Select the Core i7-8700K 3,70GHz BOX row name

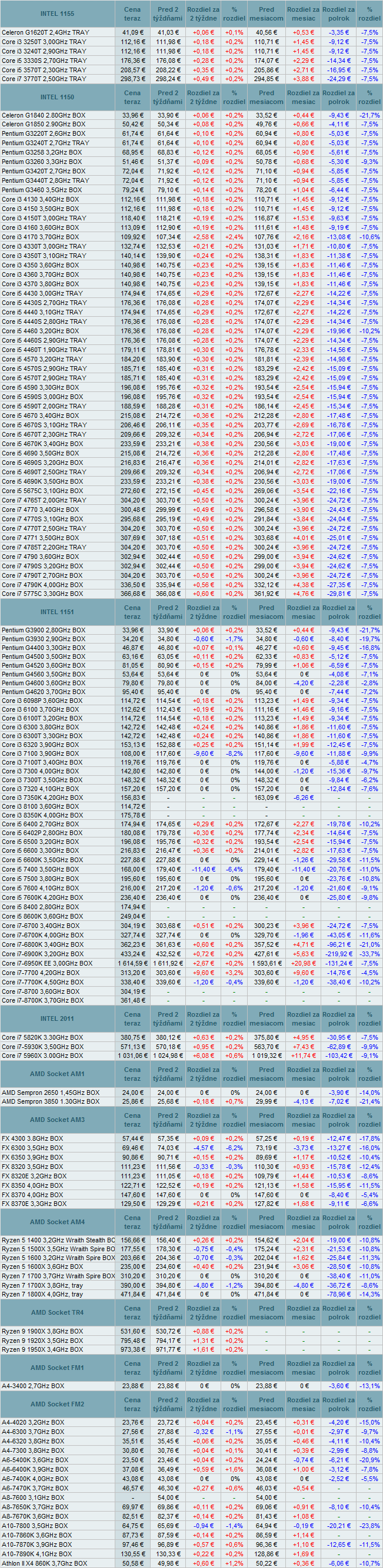click(x=42, y=1000)
